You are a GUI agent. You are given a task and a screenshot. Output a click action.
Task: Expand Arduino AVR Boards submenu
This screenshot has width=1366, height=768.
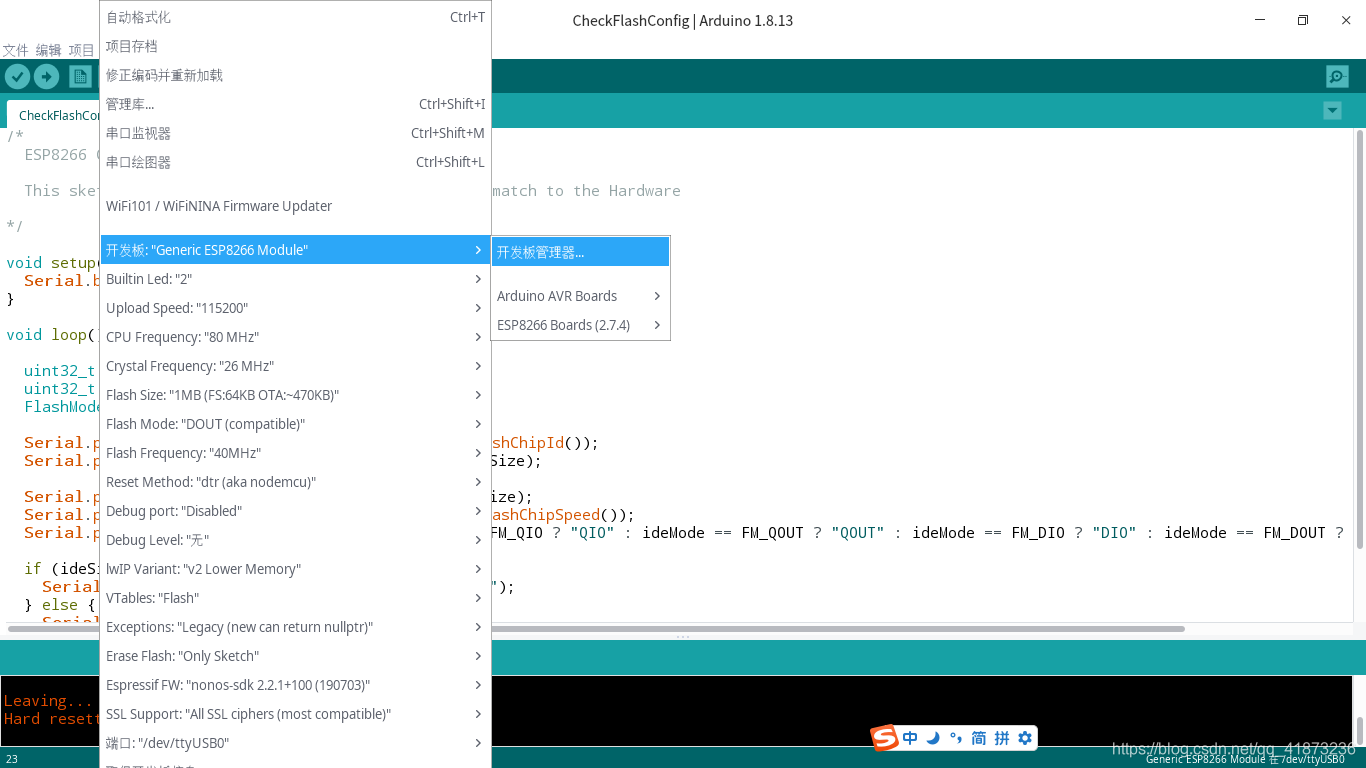(580, 296)
